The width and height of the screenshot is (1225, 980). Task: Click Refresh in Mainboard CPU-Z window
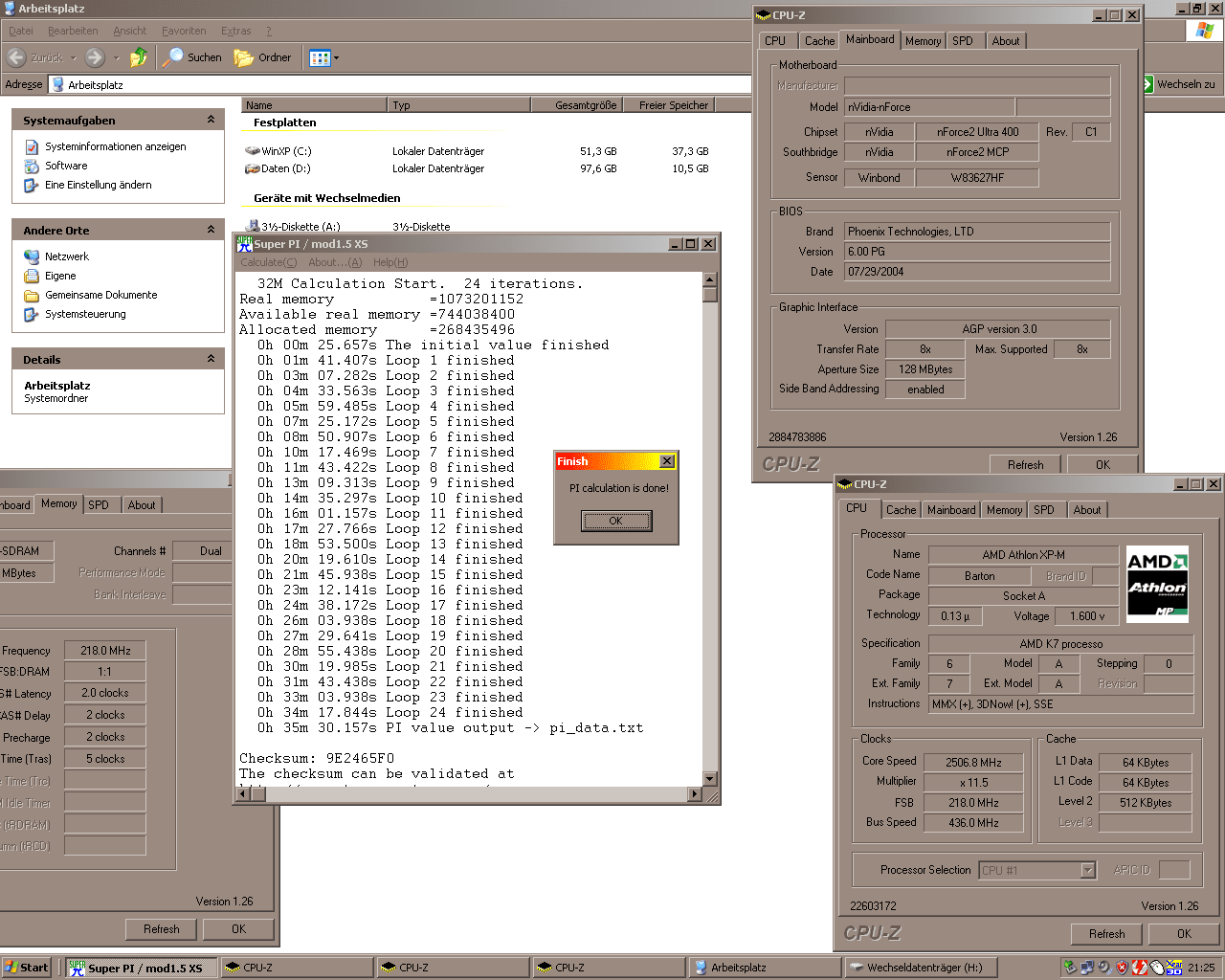[x=1026, y=464]
